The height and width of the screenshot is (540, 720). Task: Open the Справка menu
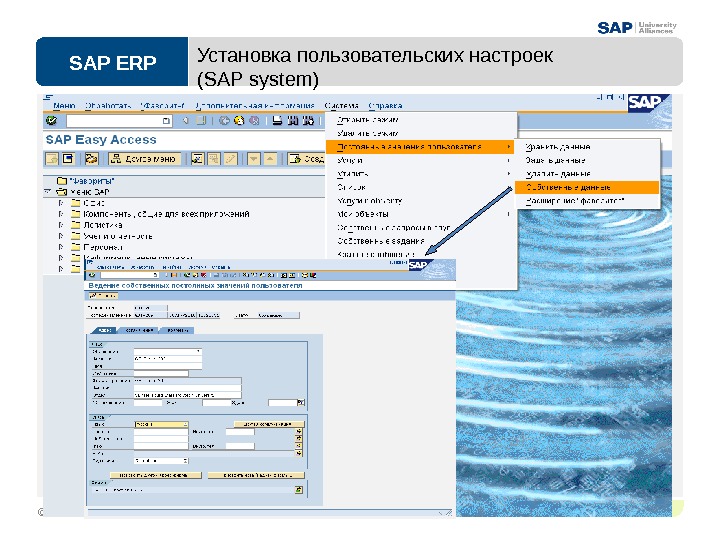point(385,106)
